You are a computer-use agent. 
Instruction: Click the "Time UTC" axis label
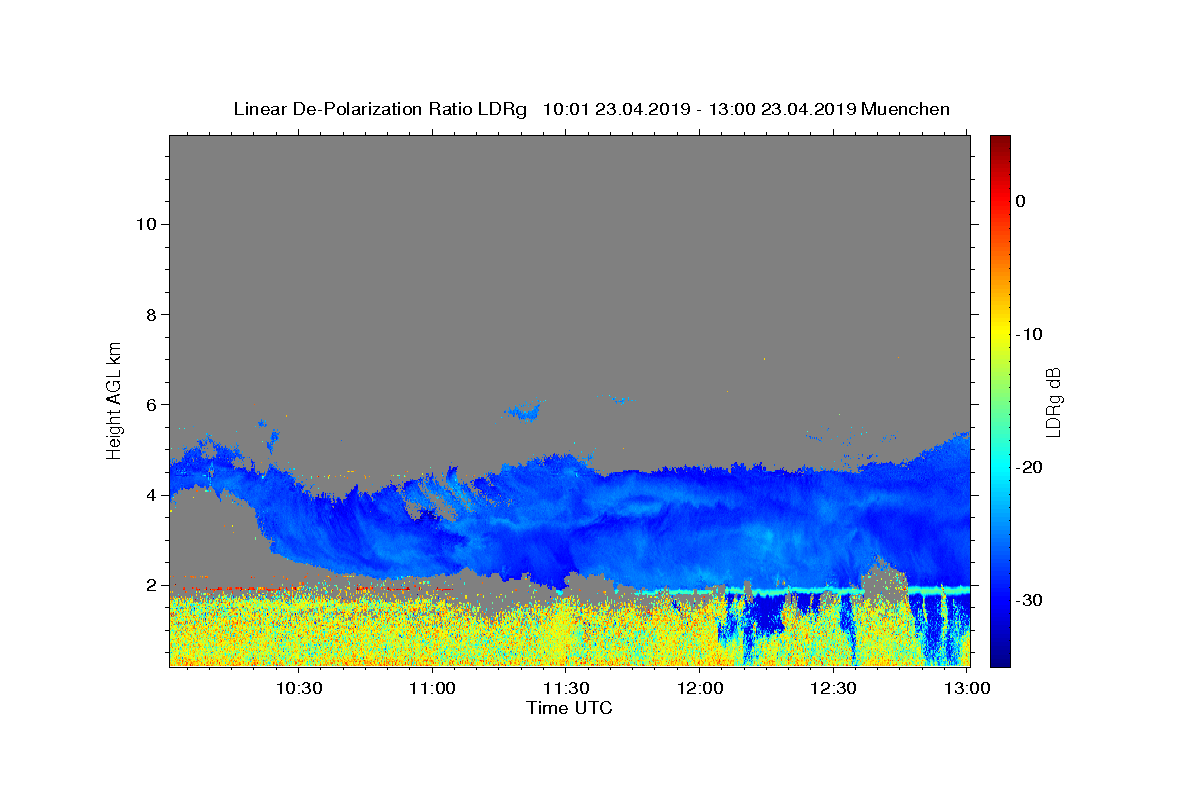pyautogui.click(x=569, y=708)
